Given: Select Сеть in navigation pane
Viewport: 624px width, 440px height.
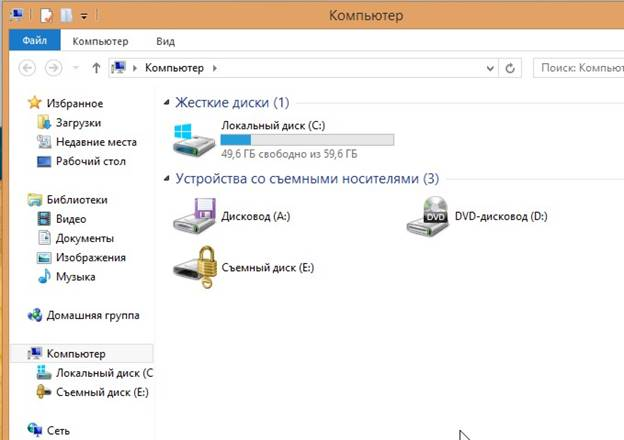Looking at the screenshot, I should click(x=58, y=430).
